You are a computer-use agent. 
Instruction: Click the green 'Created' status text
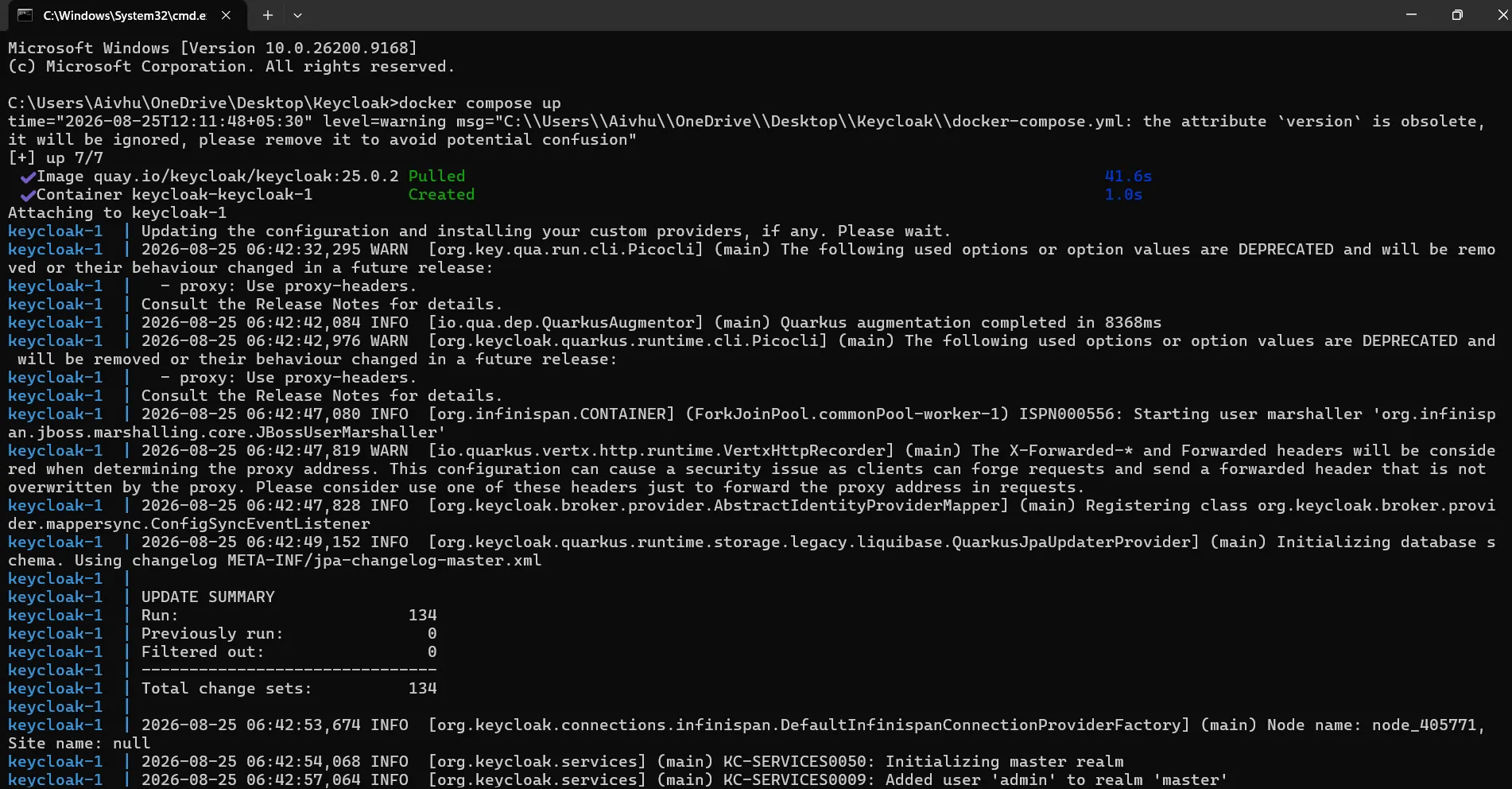[x=441, y=194]
